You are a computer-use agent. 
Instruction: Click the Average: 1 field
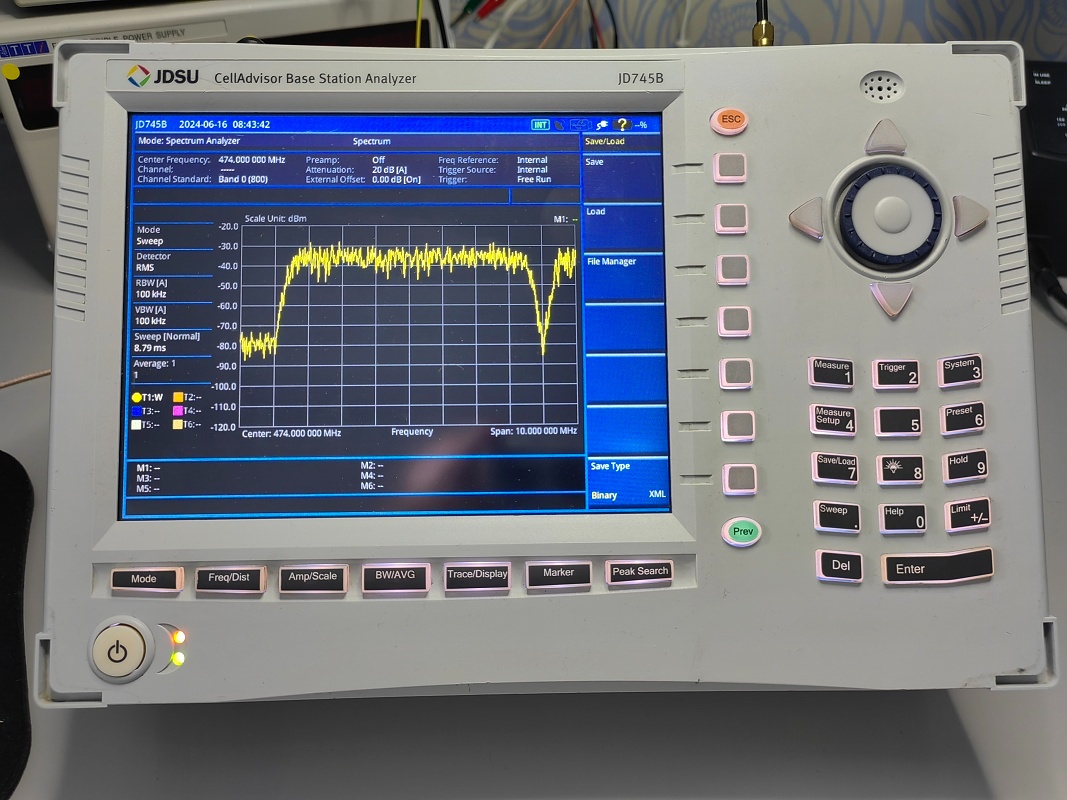point(172,369)
